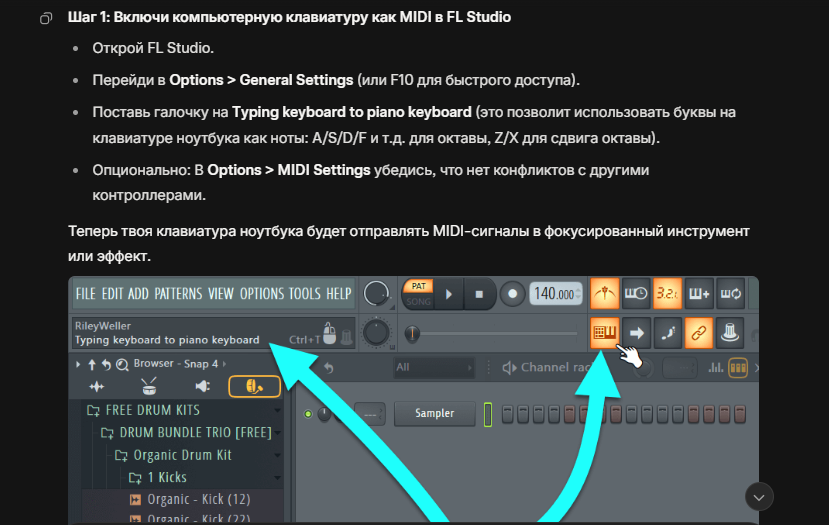Click the scroll-to-bottom chevron button
Image resolution: width=829 pixels, height=525 pixels.
(759, 497)
